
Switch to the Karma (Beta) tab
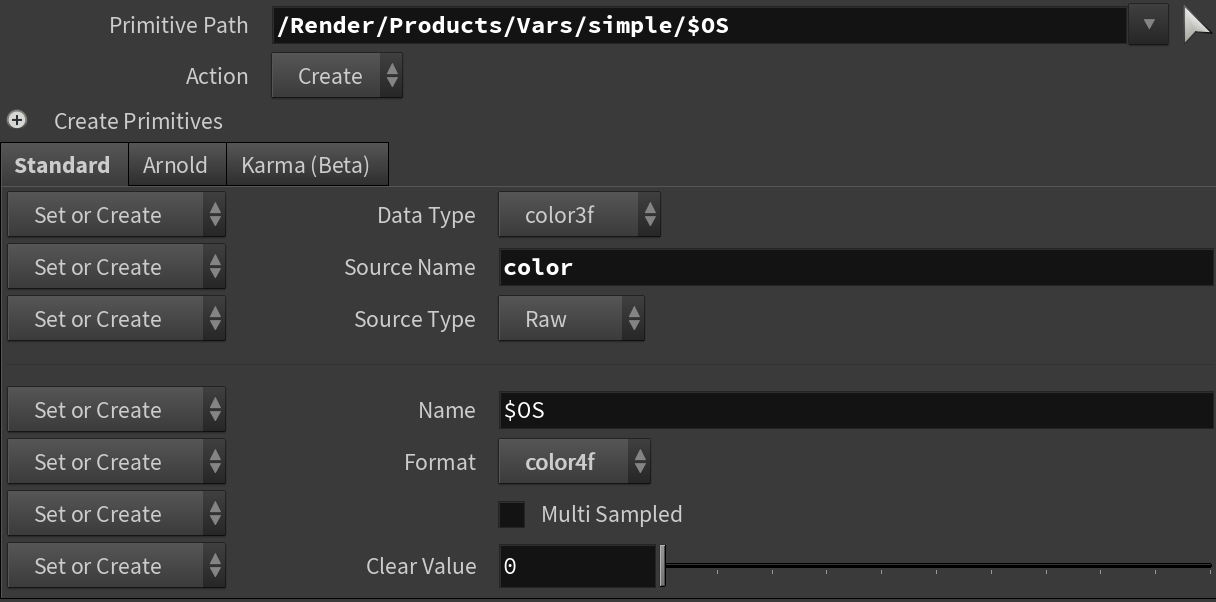305,165
